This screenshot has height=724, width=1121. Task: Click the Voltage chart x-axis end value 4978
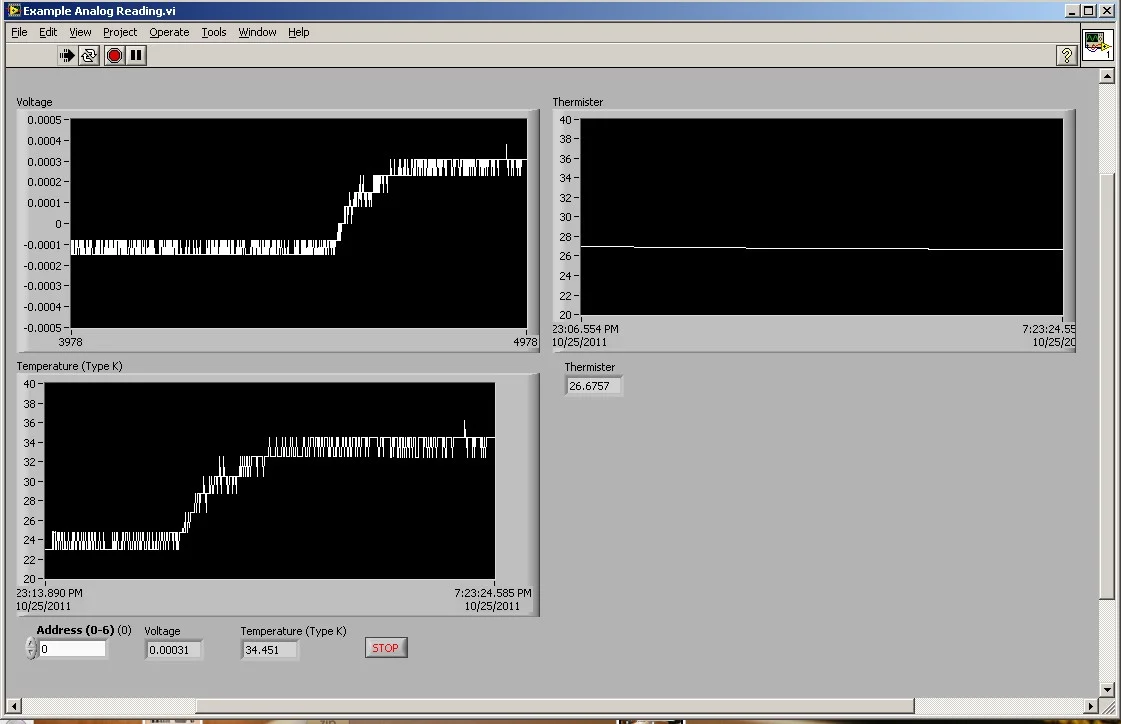[x=525, y=342]
